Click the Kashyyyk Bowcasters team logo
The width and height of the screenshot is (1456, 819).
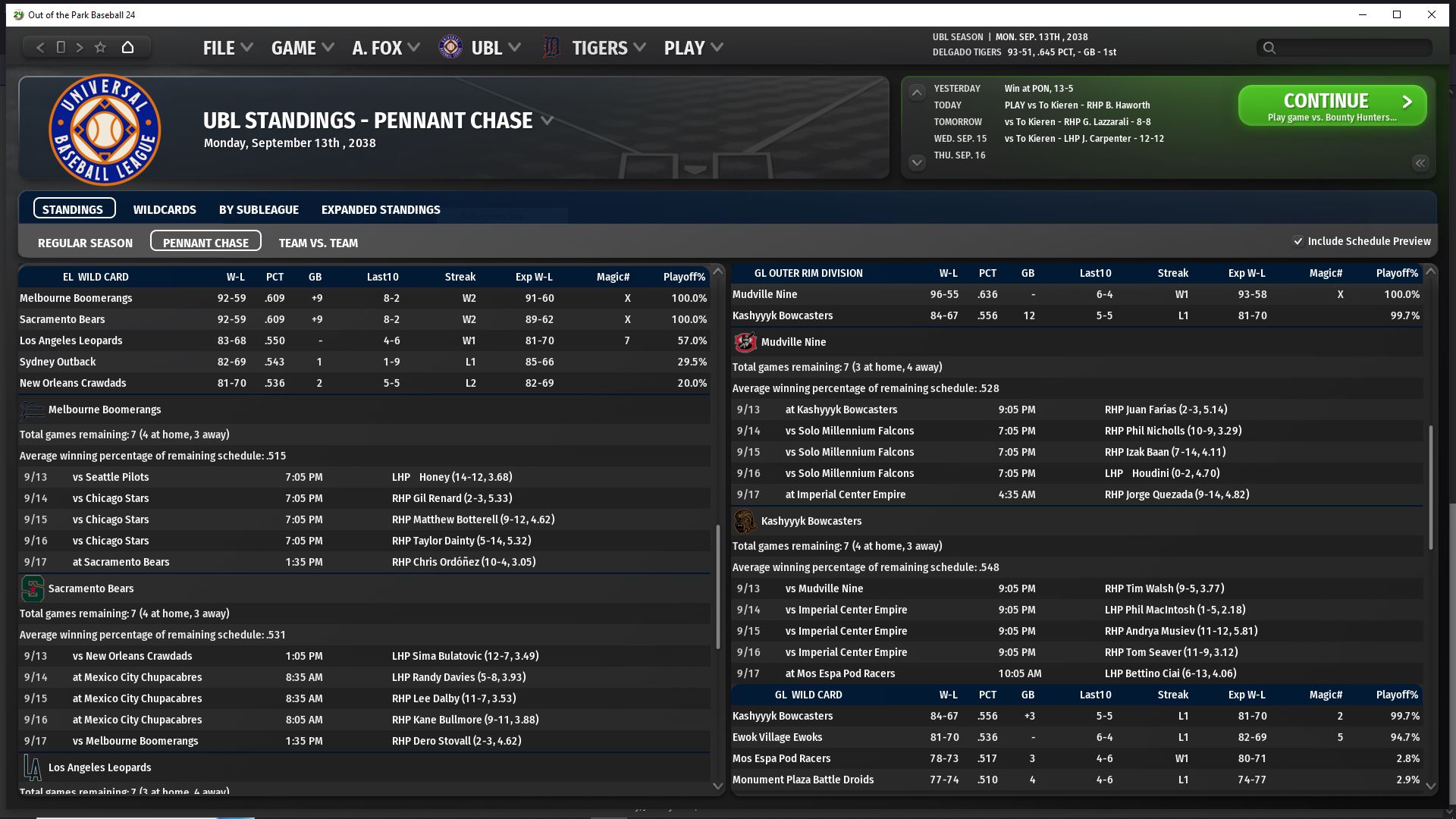(x=745, y=521)
